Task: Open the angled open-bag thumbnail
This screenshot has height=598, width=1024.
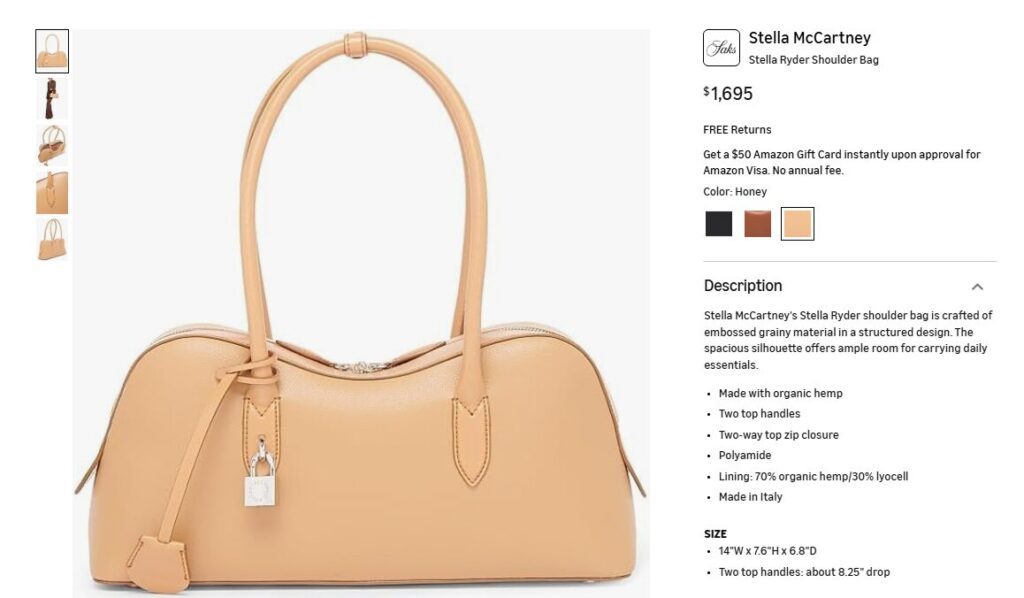Action: point(52,146)
